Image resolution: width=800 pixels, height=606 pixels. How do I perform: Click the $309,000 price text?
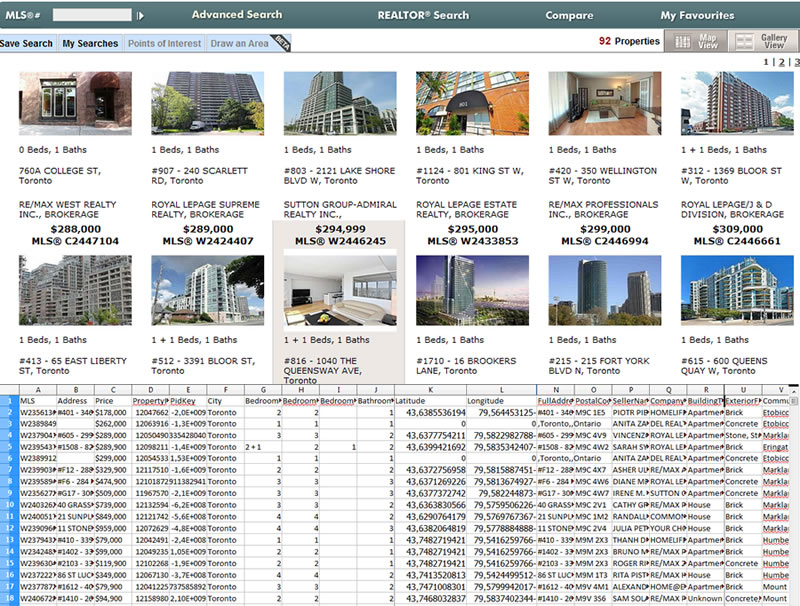pos(737,229)
